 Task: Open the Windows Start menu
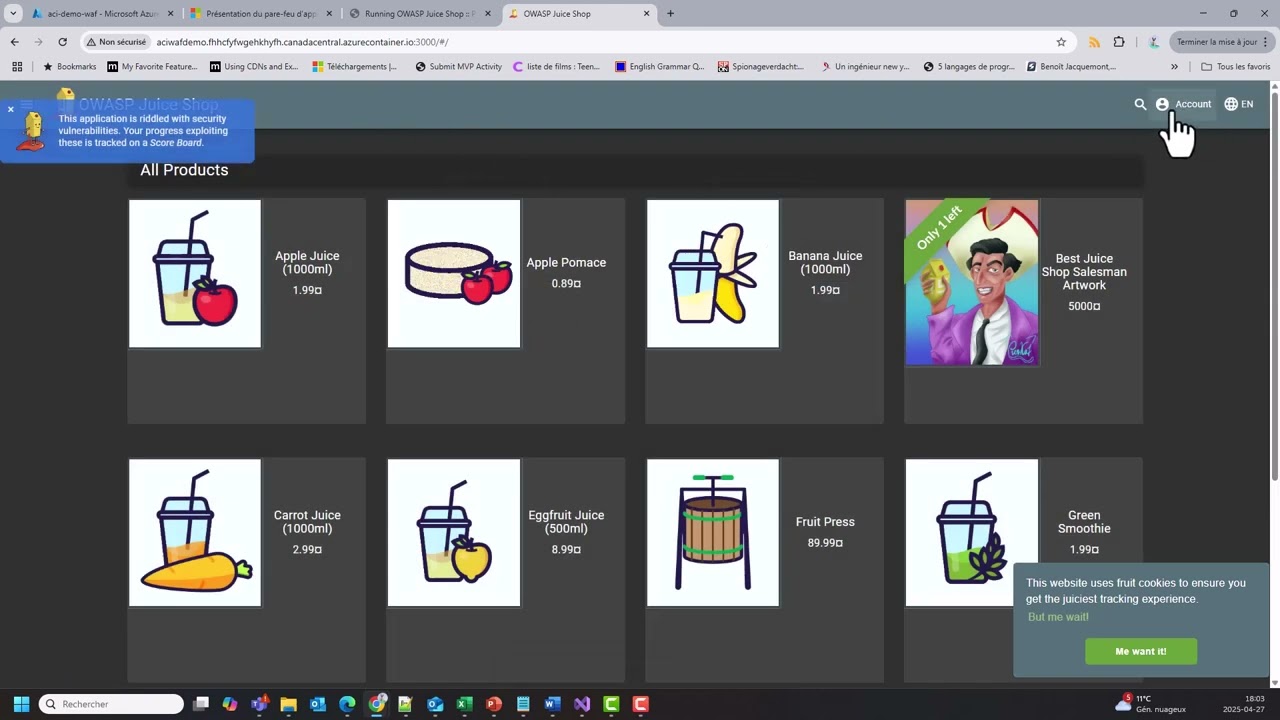(x=21, y=704)
